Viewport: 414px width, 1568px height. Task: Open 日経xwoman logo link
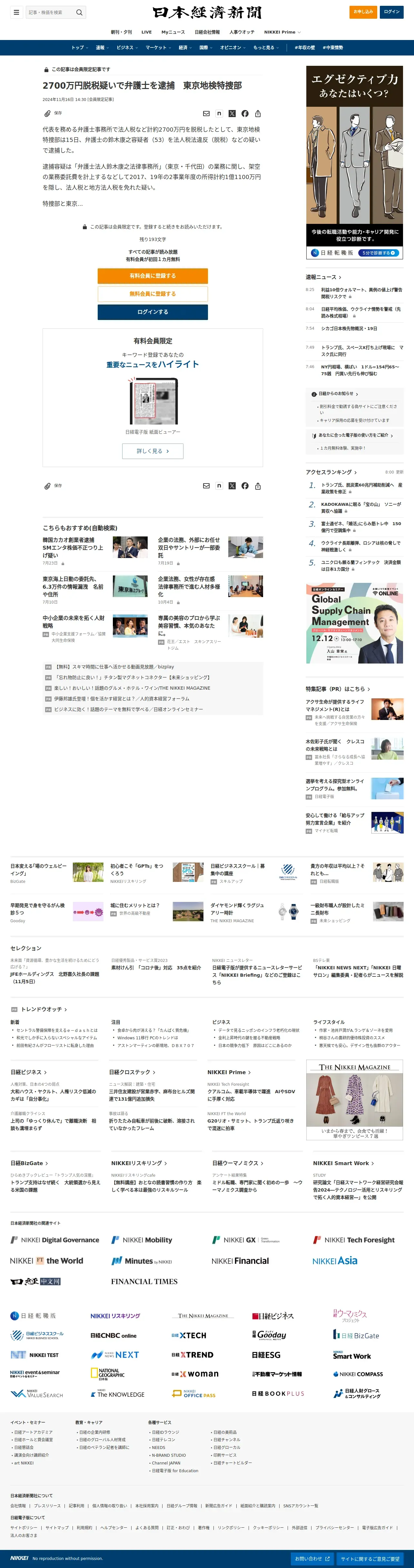(195, 1374)
